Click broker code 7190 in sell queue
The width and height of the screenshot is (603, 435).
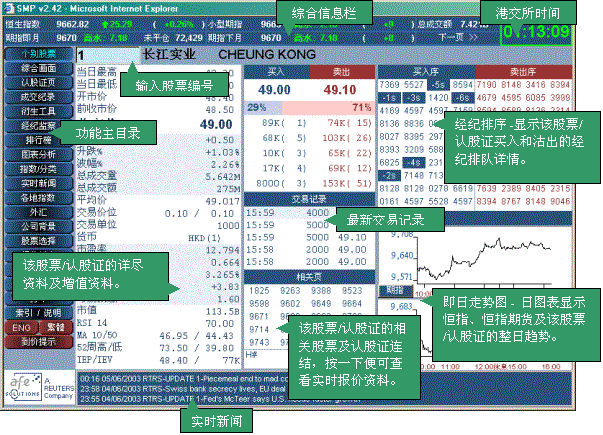click(x=487, y=85)
